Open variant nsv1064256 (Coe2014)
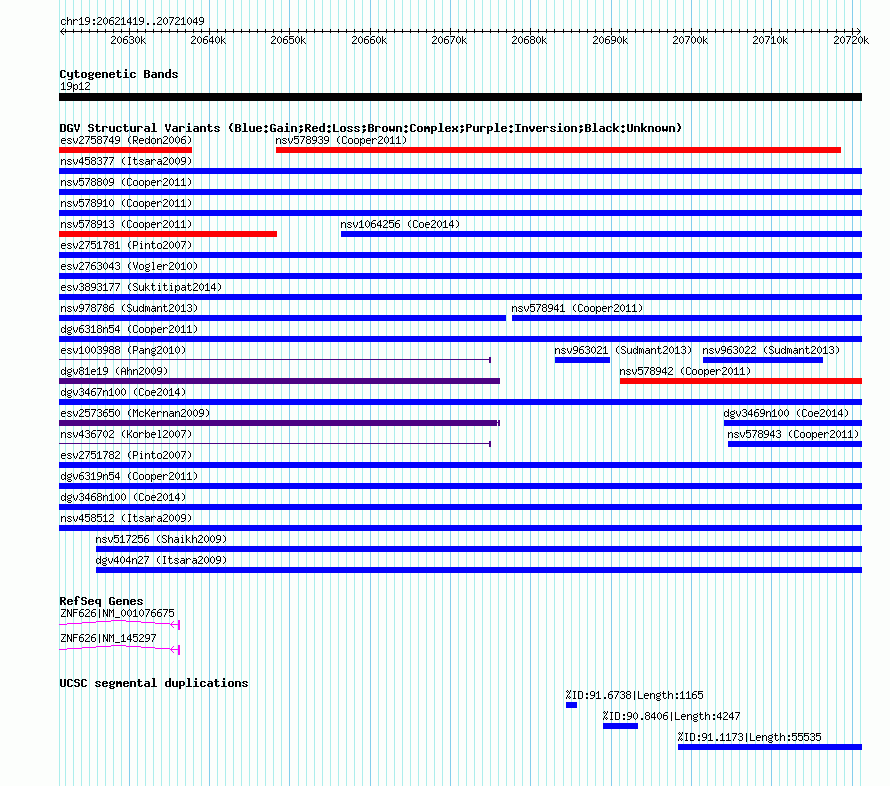 pyautogui.click(x=400, y=224)
